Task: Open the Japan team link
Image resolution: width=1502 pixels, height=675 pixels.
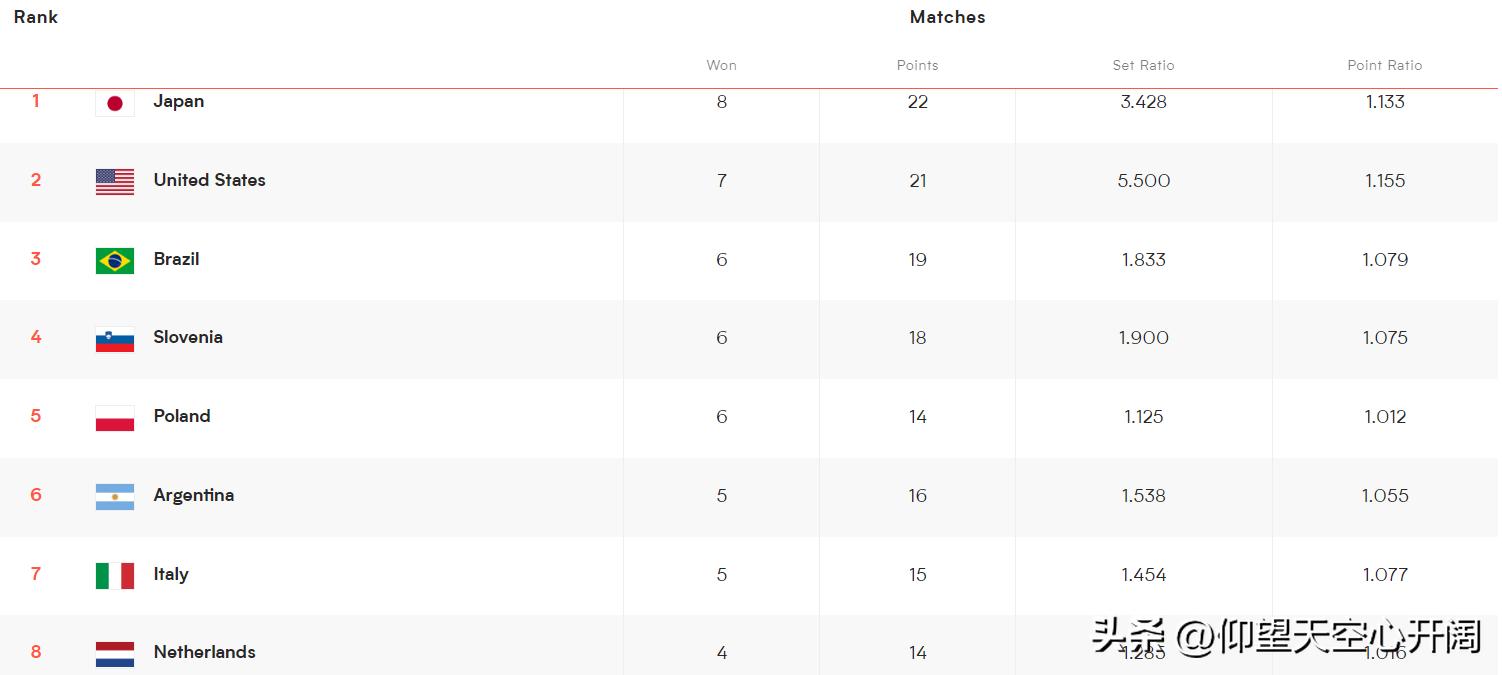Action: [x=179, y=101]
